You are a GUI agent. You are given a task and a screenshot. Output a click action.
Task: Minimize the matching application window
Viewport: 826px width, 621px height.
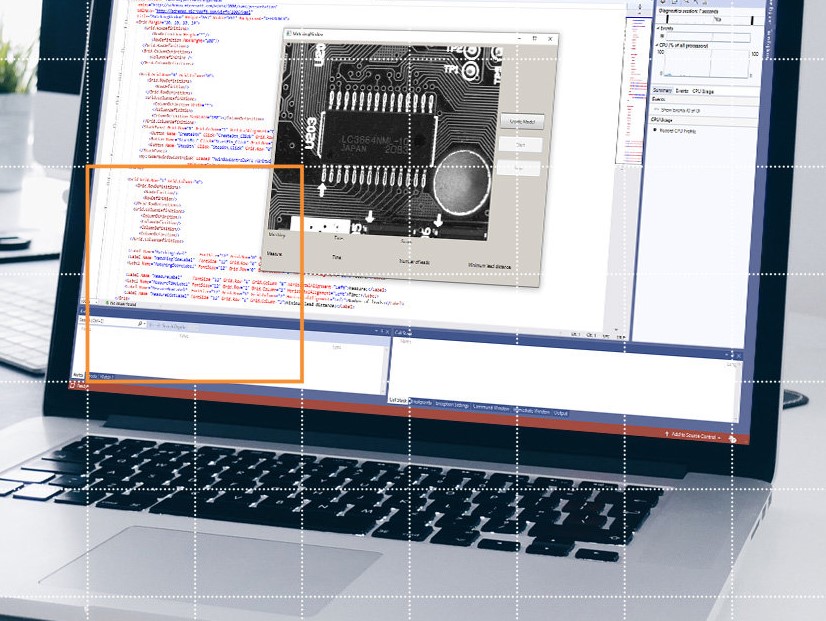519,37
